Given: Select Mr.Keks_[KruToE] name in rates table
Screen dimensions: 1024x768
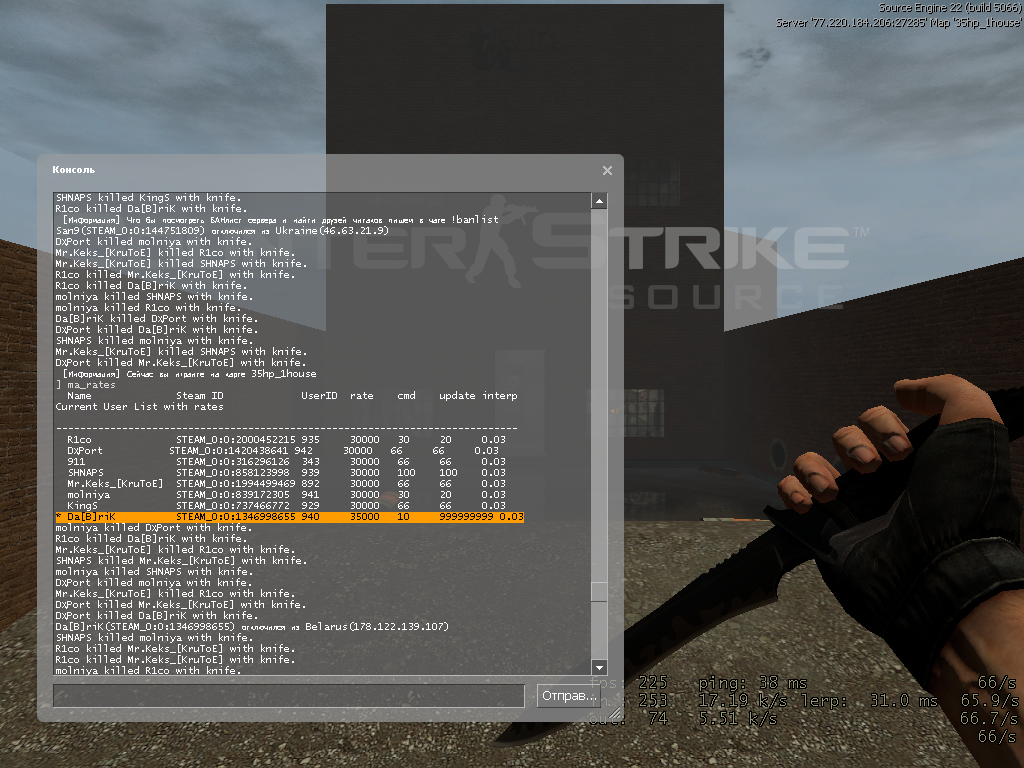Looking at the screenshot, I should coord(115,484).
